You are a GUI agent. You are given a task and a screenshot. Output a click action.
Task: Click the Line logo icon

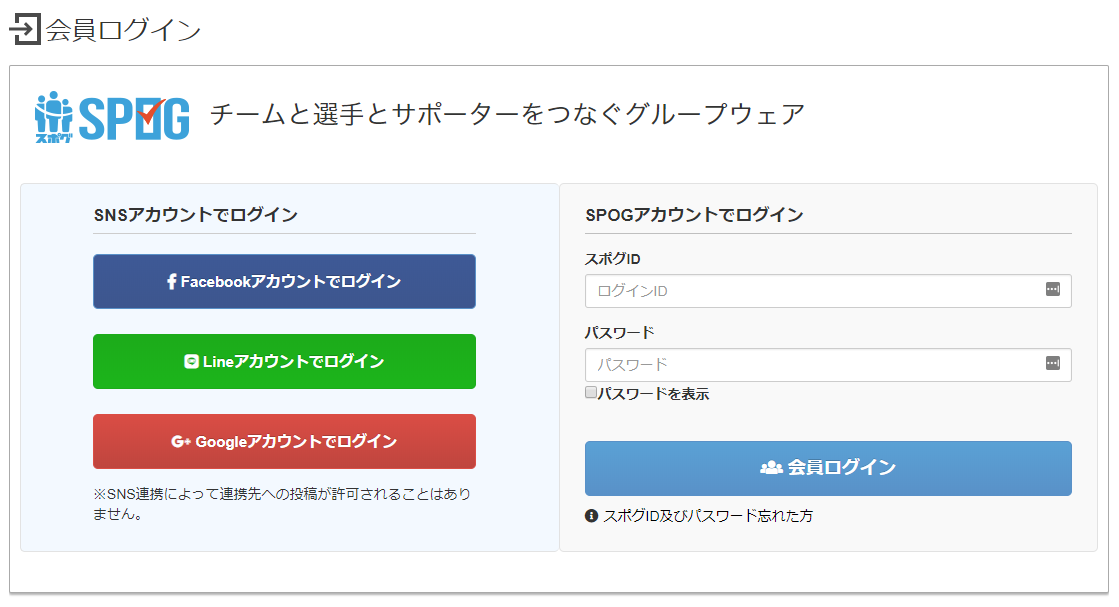191,362
